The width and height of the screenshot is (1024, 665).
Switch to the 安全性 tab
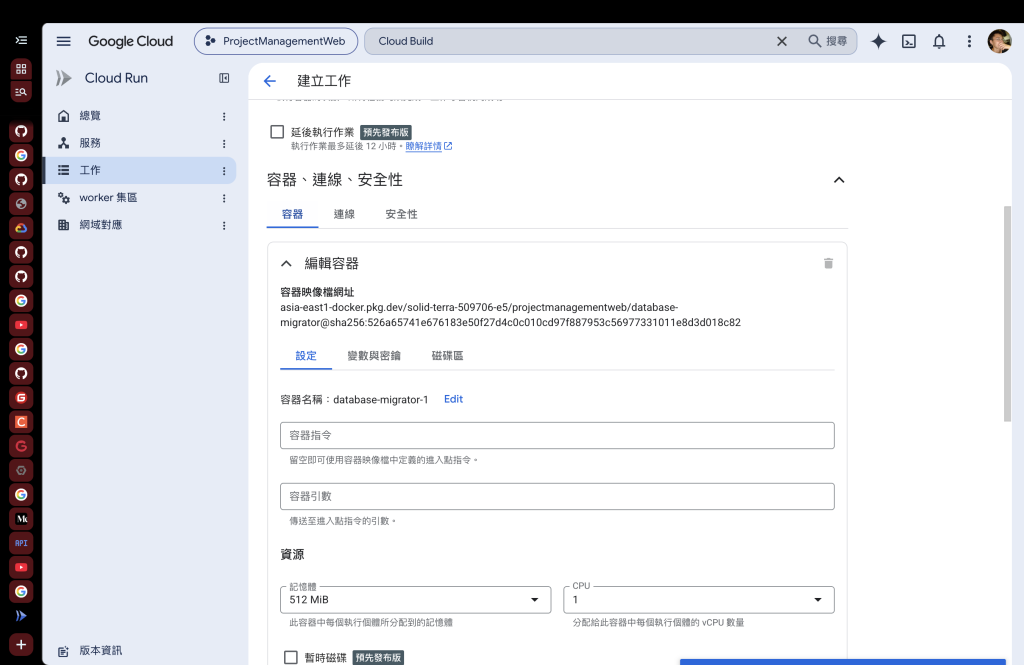pos(401,214)
